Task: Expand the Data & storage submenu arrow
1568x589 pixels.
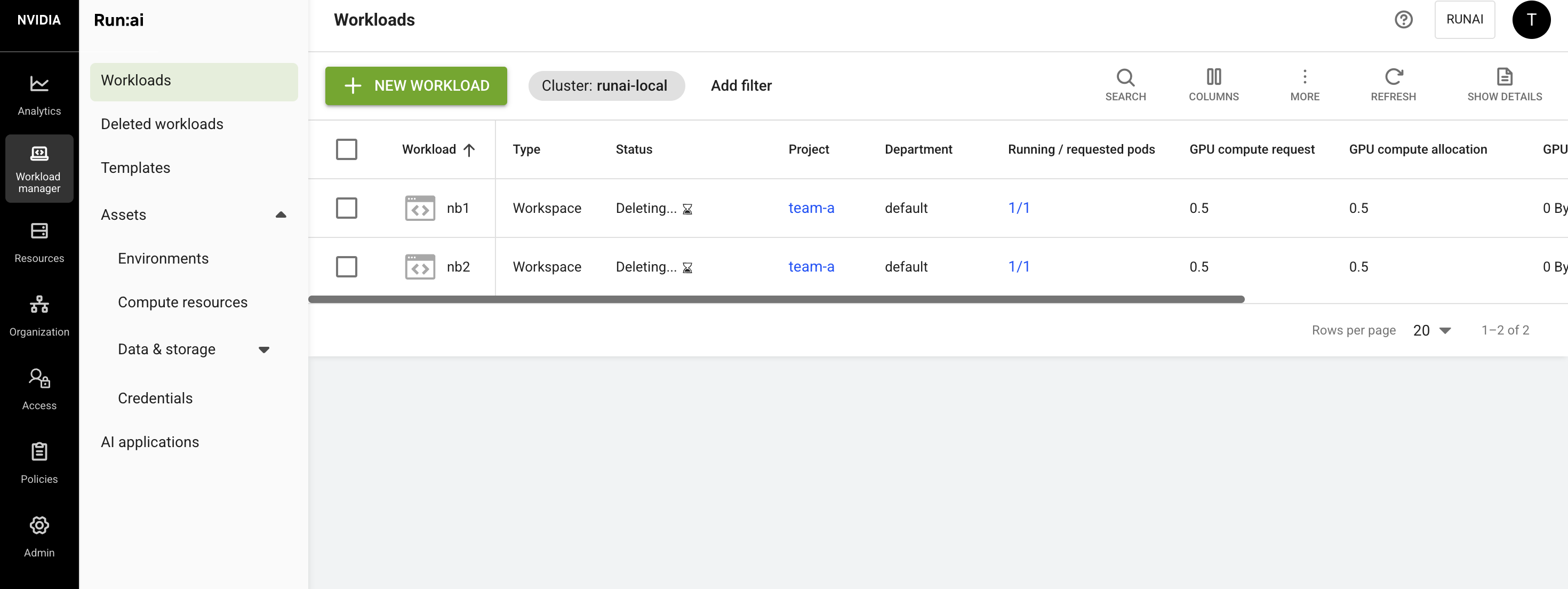Action: point(263,349)
